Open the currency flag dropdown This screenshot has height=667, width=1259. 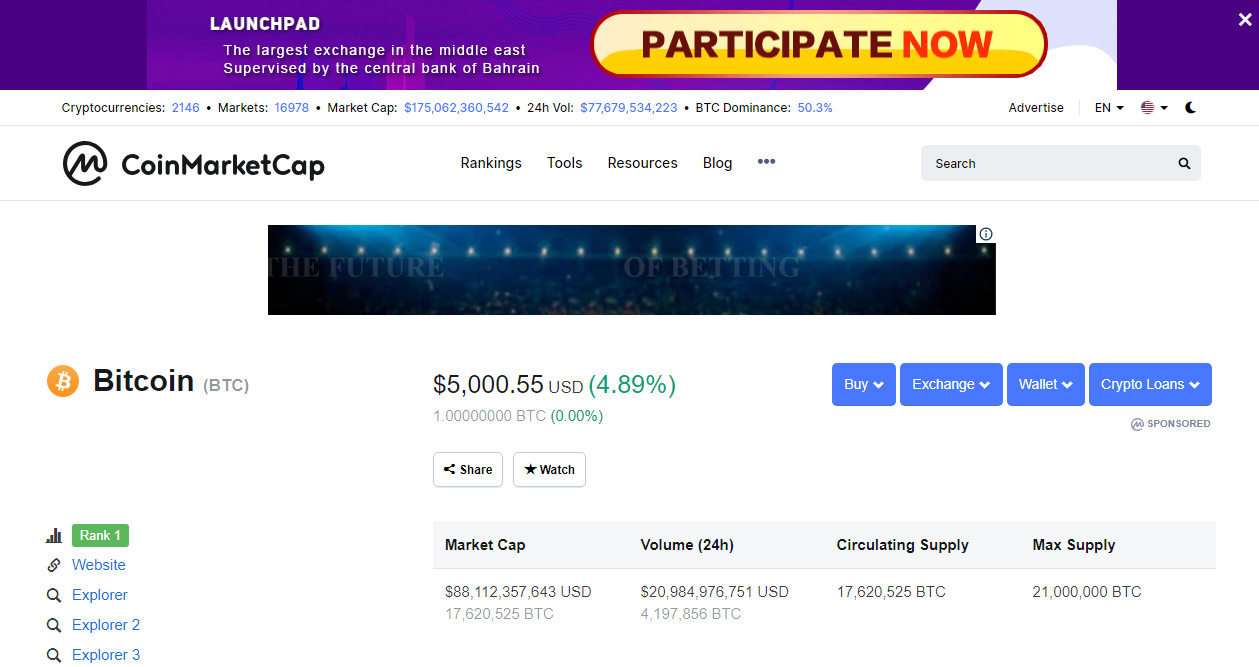click(x=1154, y=108)
